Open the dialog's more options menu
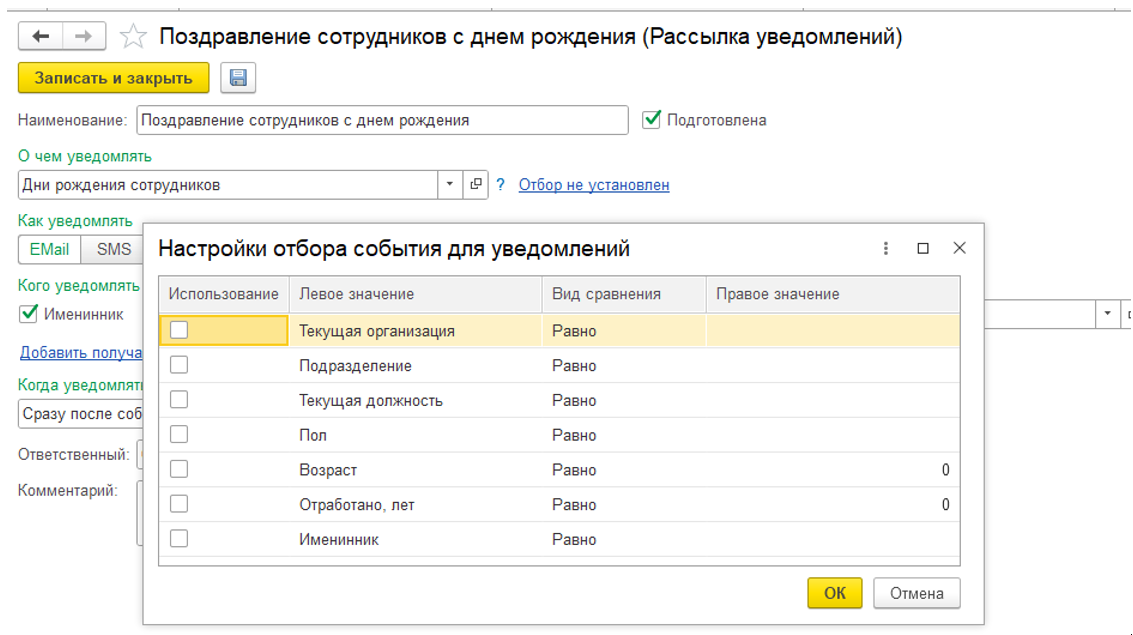The image size is (1133, 635). coord(886,249)
